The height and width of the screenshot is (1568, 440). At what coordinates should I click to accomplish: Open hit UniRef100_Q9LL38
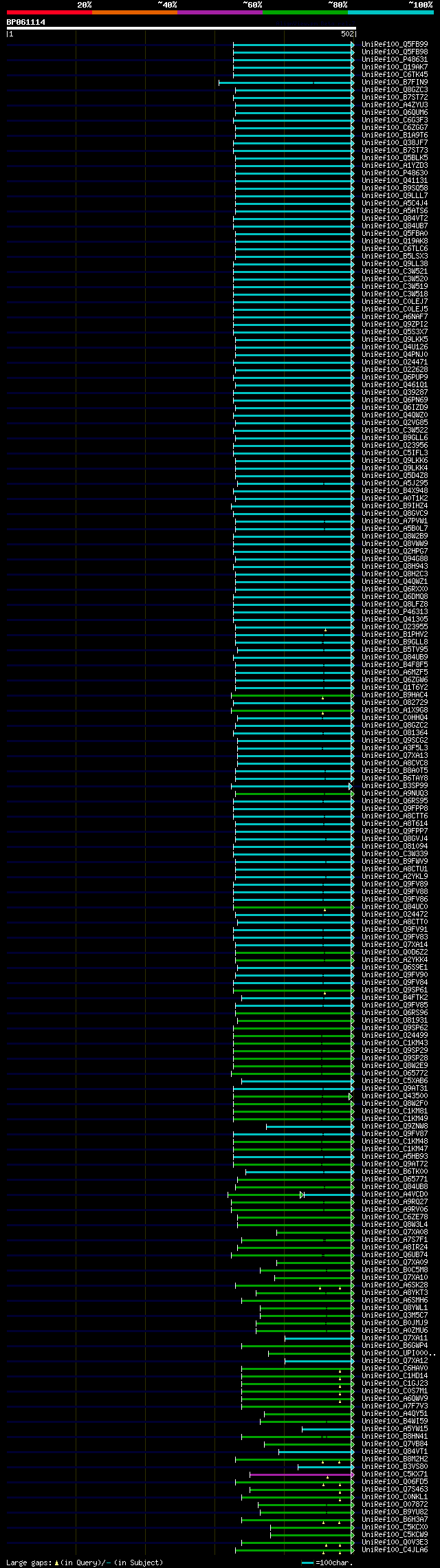(x=395, y=263)
